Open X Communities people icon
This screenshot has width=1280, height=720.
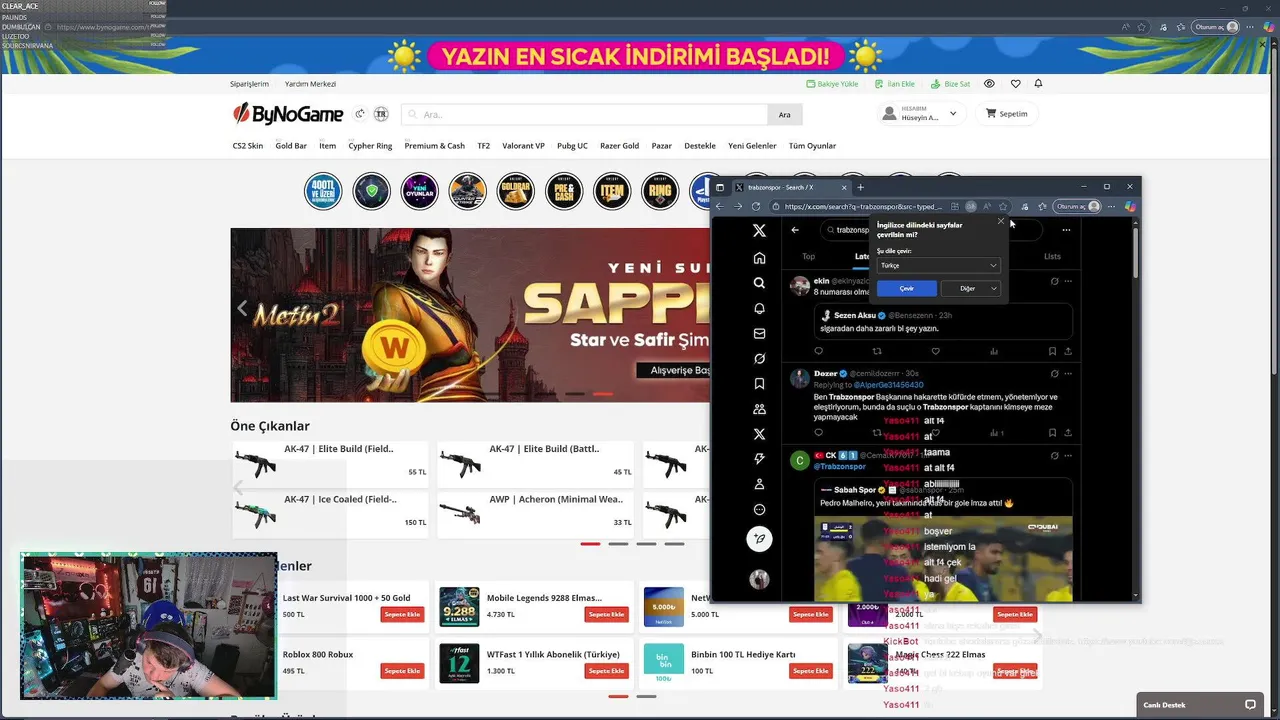[759, 409]
